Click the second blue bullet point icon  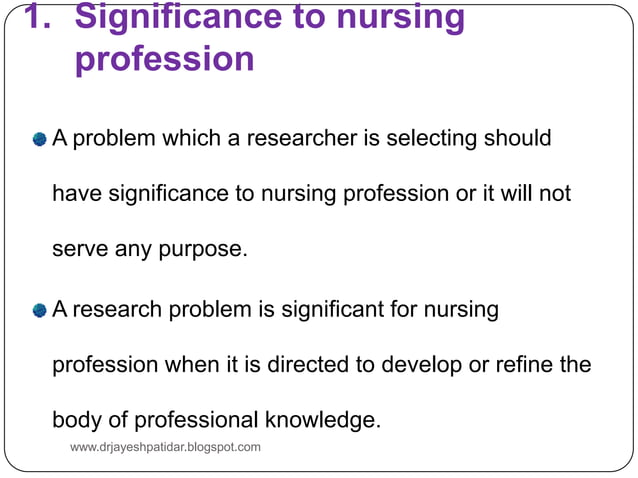pos(39,311)
